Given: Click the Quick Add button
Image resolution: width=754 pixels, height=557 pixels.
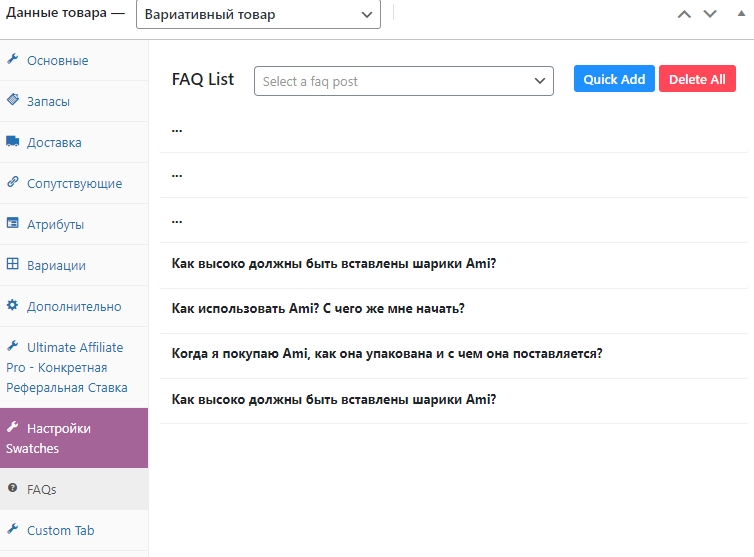Looking at the screenshot, I should pos(614,79).
